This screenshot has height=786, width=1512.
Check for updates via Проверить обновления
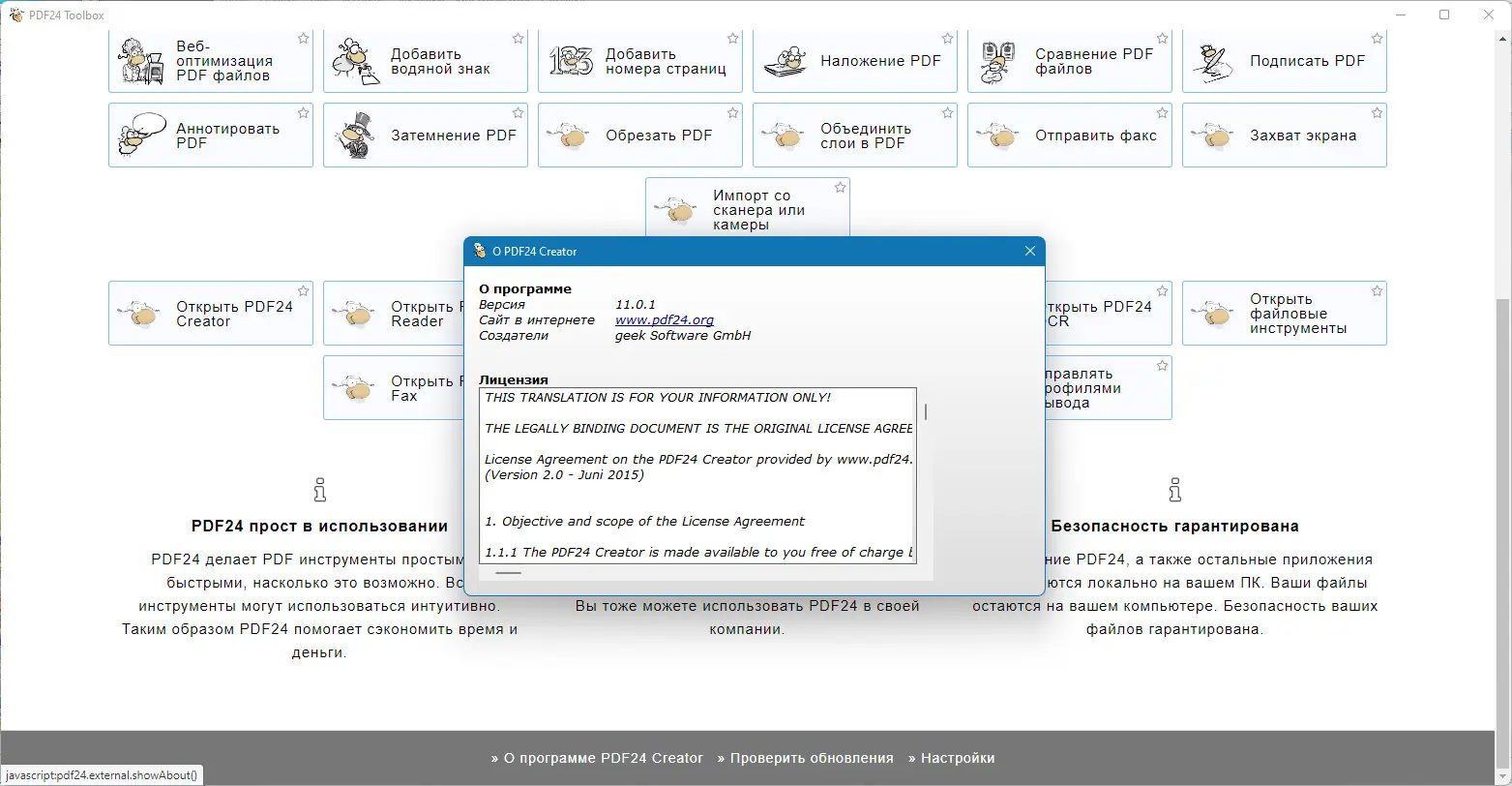(812, 758)
